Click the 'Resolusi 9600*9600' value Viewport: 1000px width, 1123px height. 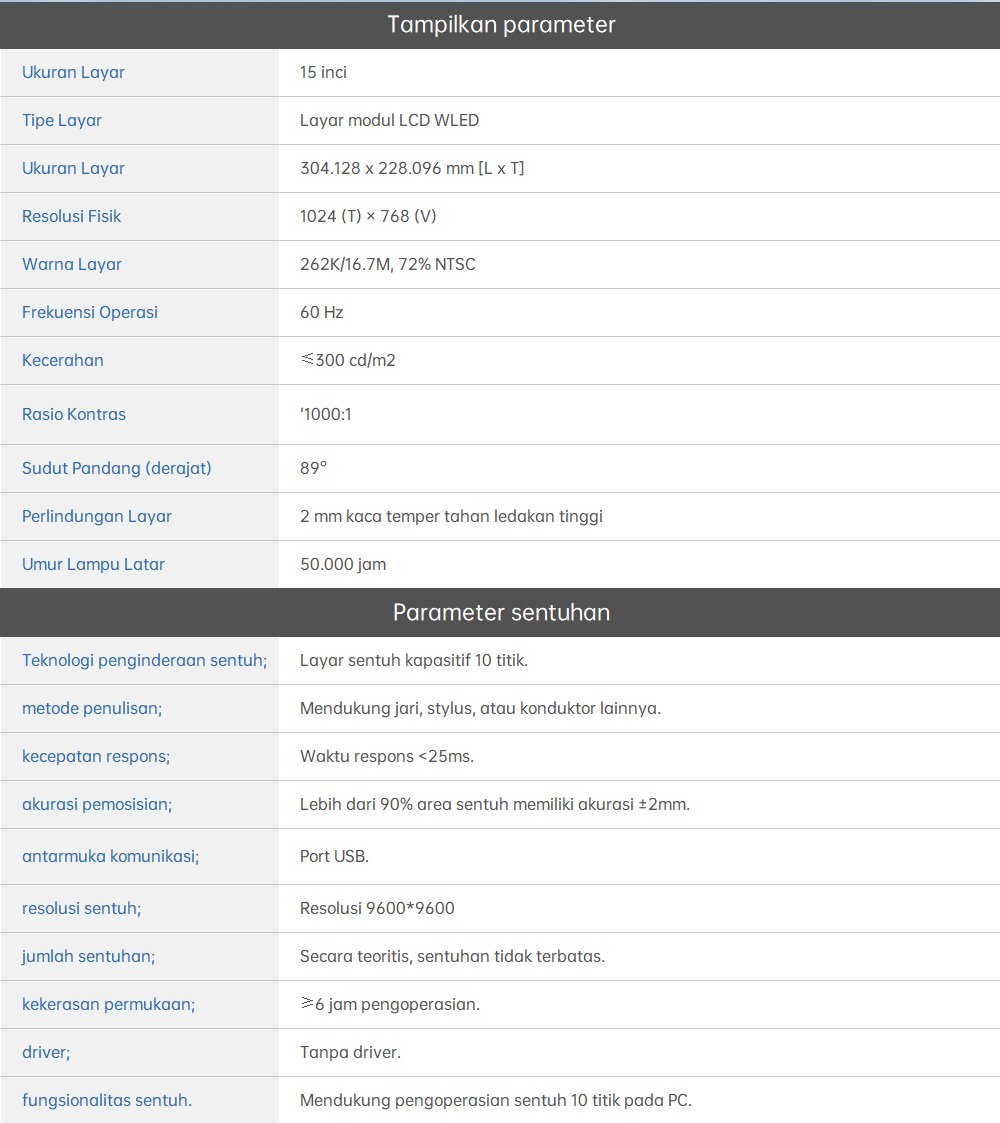tap(377, 908)
